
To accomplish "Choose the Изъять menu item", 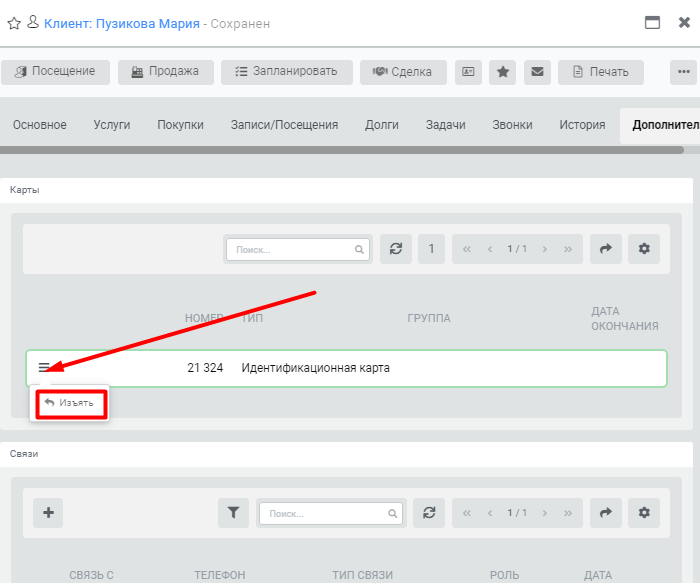I will click(71, 403).
